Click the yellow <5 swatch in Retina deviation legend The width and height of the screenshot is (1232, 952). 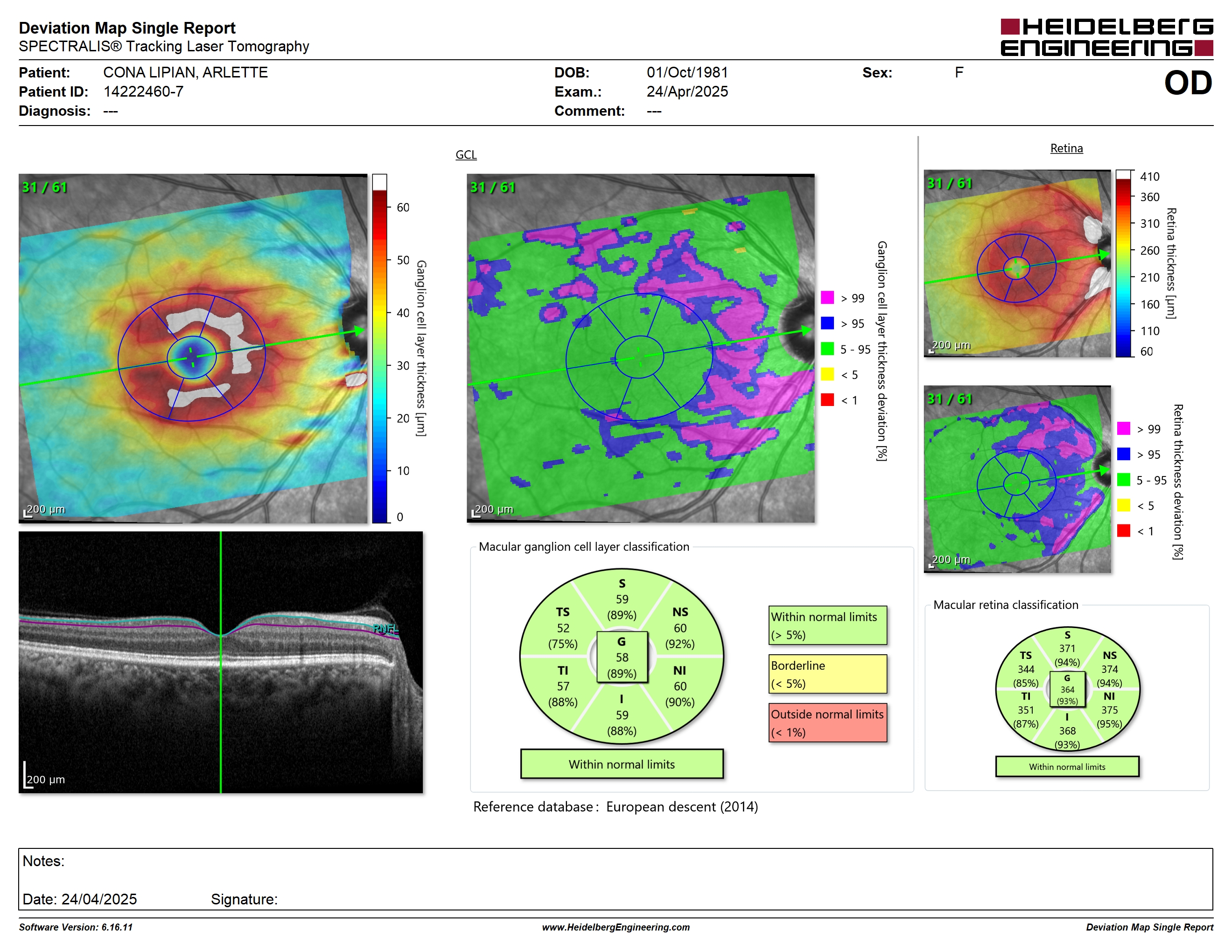point(1123,505)
